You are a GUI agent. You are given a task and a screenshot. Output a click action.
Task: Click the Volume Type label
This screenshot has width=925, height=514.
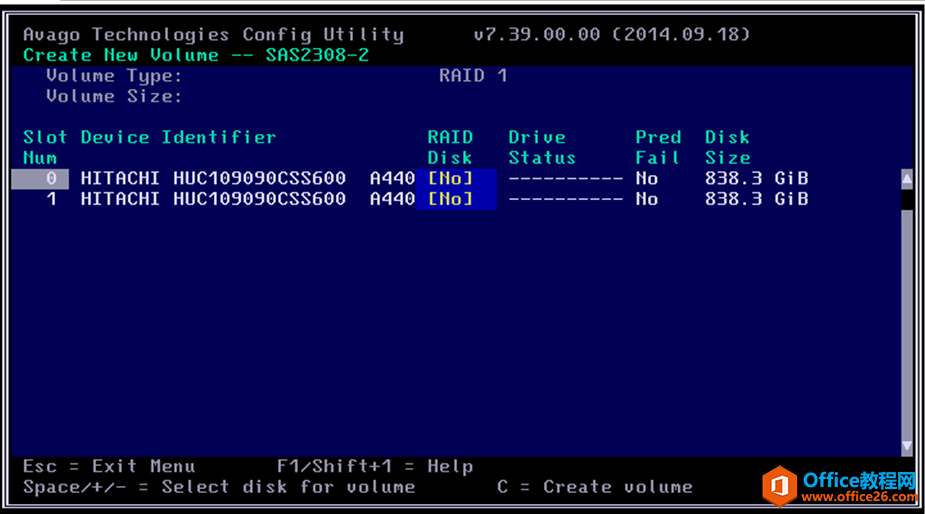coord(114,76)
